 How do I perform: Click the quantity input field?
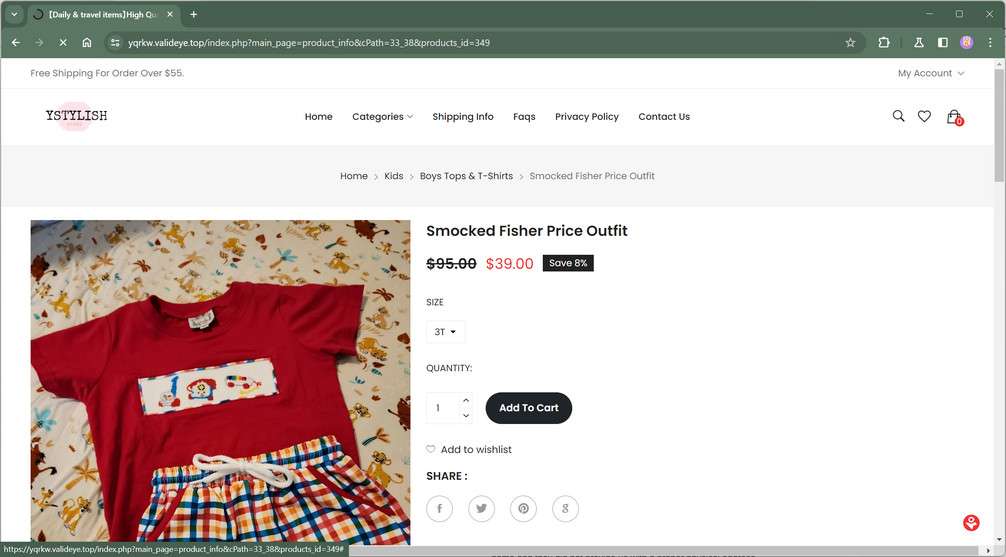[x=442, y=408]
